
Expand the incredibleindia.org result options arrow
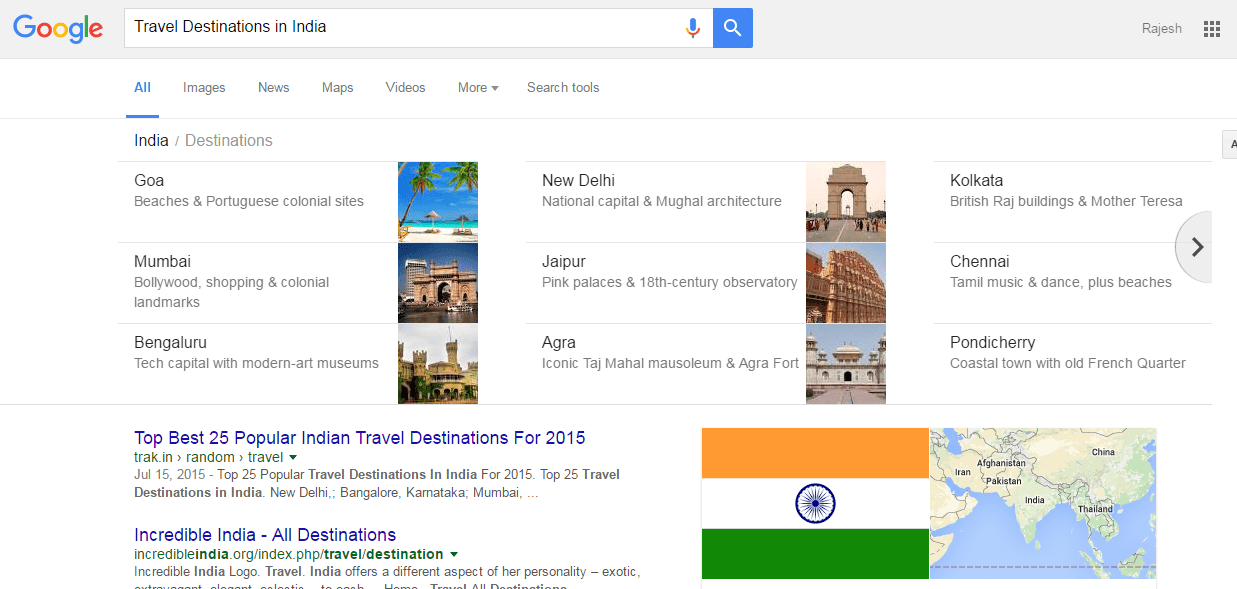tap(454, 554)
